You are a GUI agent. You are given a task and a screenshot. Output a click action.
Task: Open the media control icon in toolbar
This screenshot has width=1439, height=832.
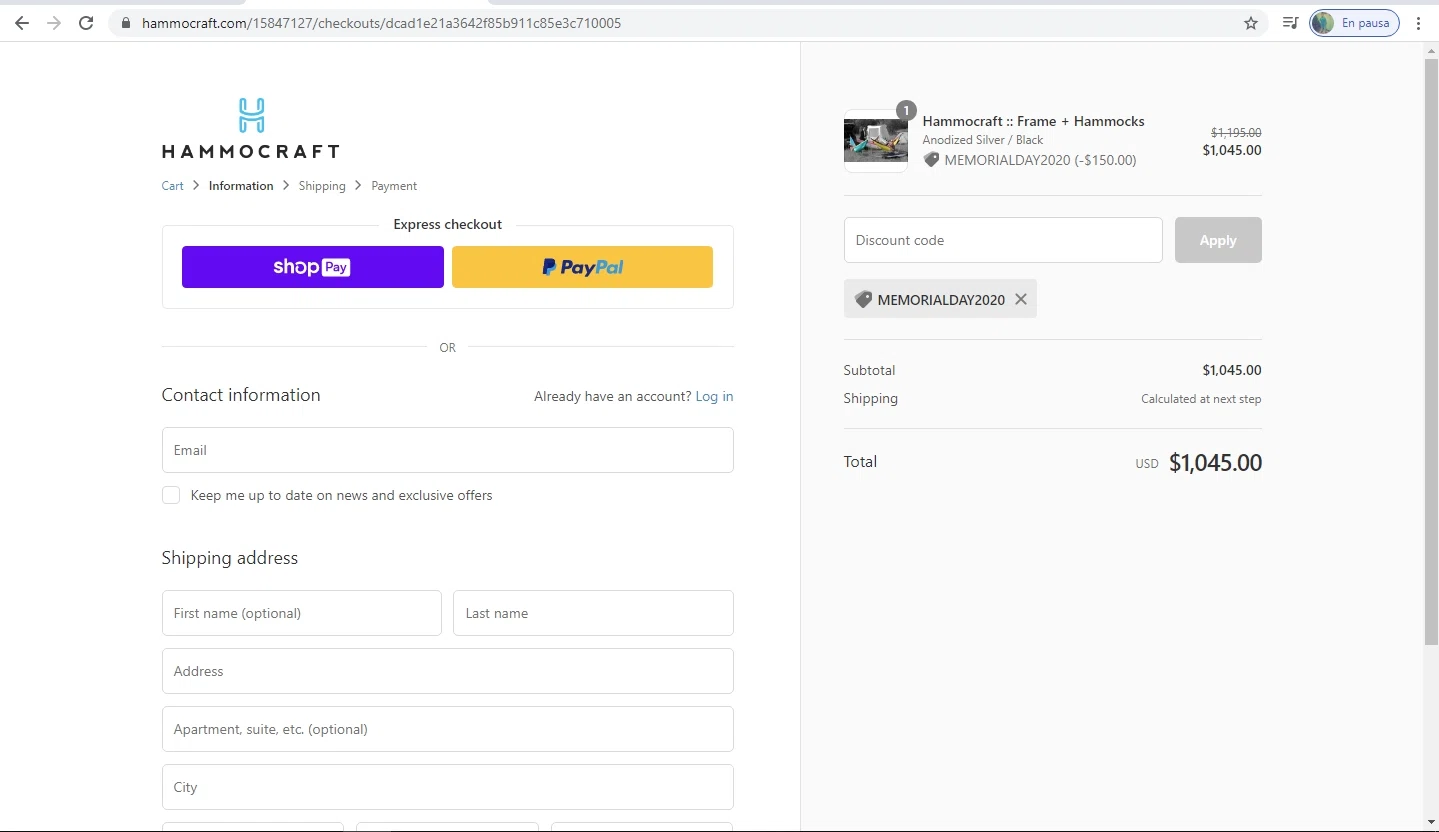pos(1290,23)
